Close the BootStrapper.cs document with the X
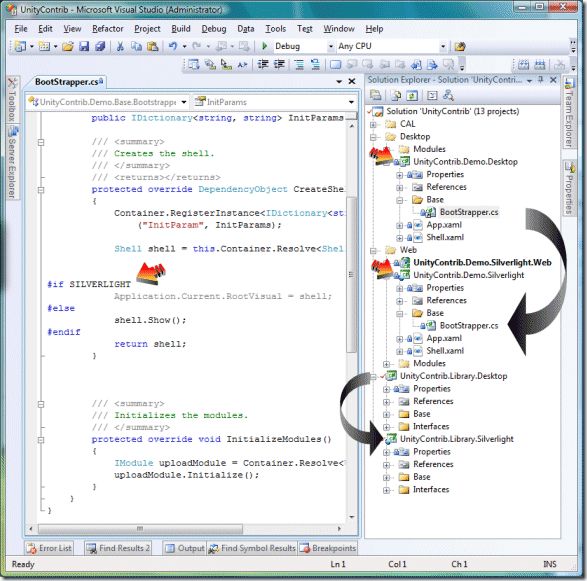Viewport: 587px width, 581px height. click(x=352, y=81)
